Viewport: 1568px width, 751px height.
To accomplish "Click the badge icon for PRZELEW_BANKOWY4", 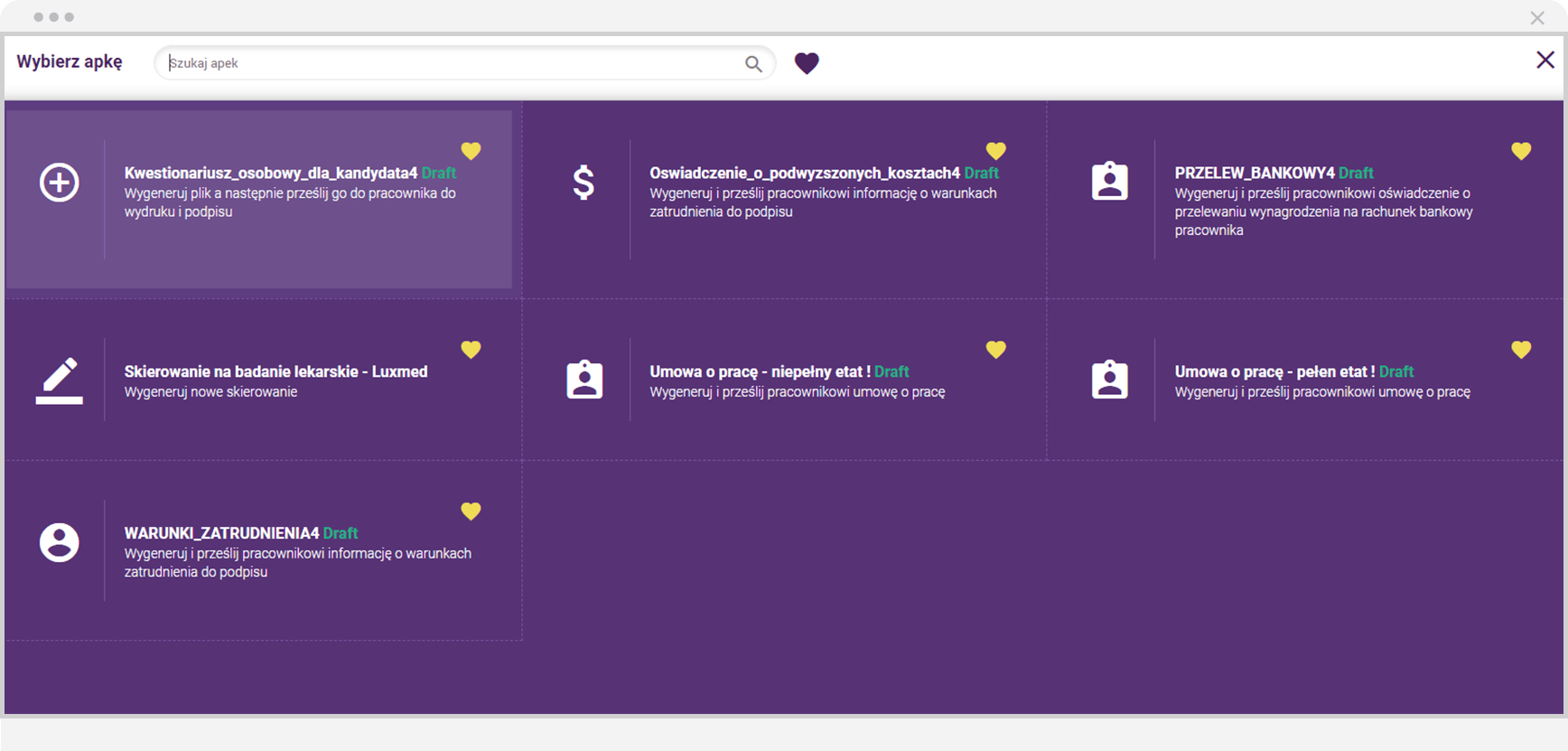I will [x=1109, y=183].
